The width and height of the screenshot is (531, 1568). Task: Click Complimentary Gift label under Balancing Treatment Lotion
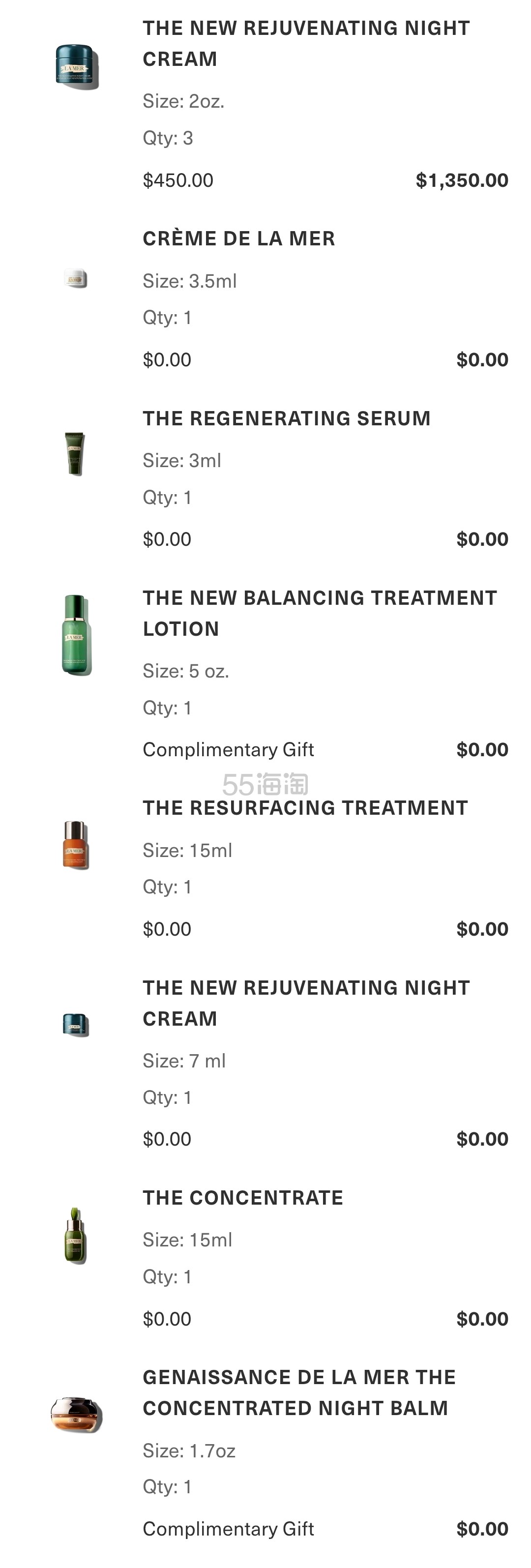tap(228, 749)
